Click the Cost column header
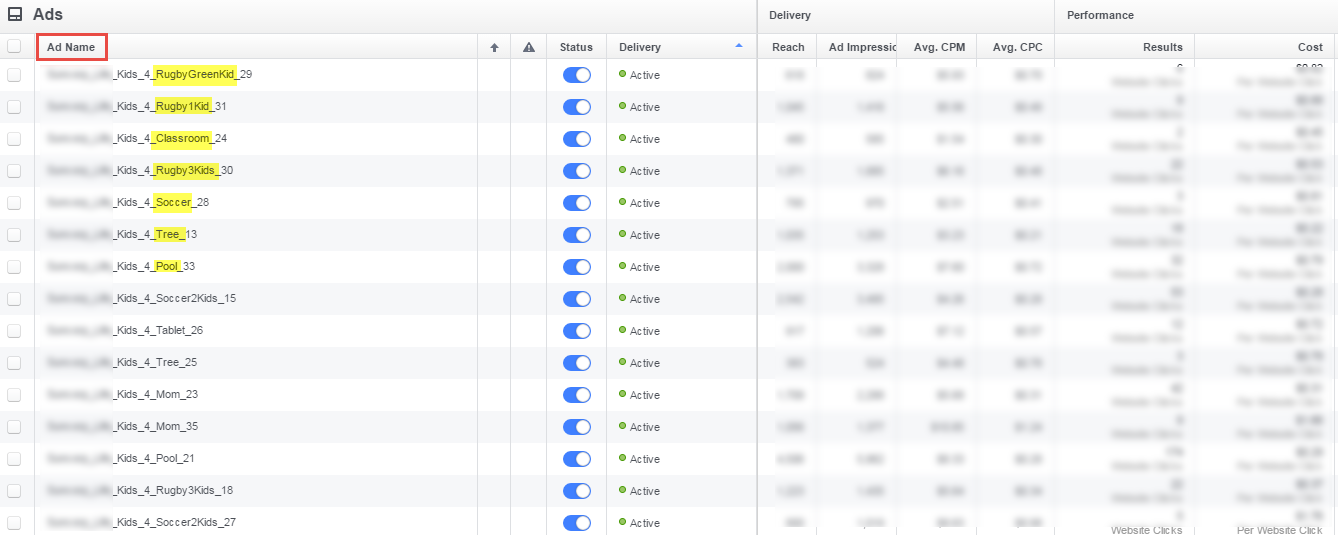 (x=1310, y=47)
